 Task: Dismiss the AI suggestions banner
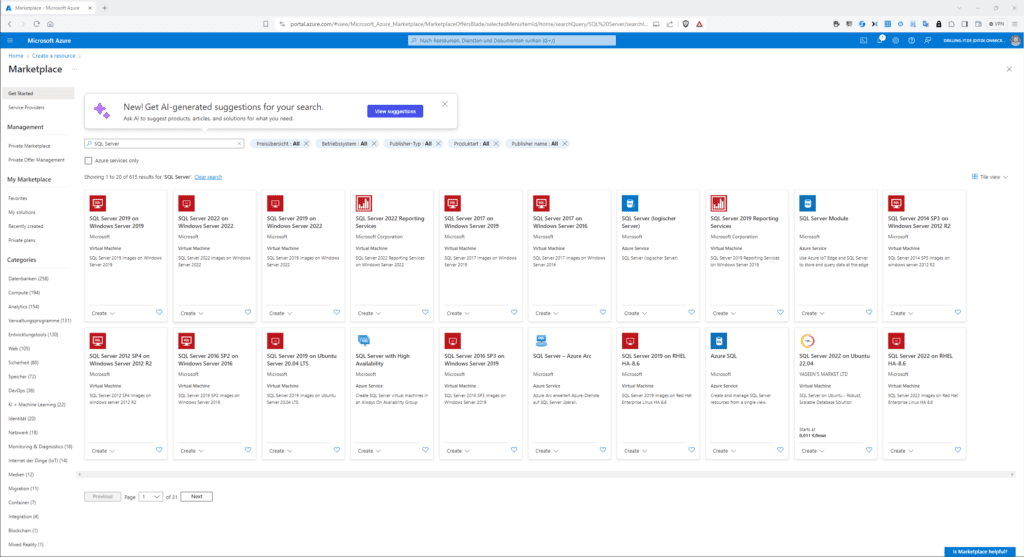(445, 104)
